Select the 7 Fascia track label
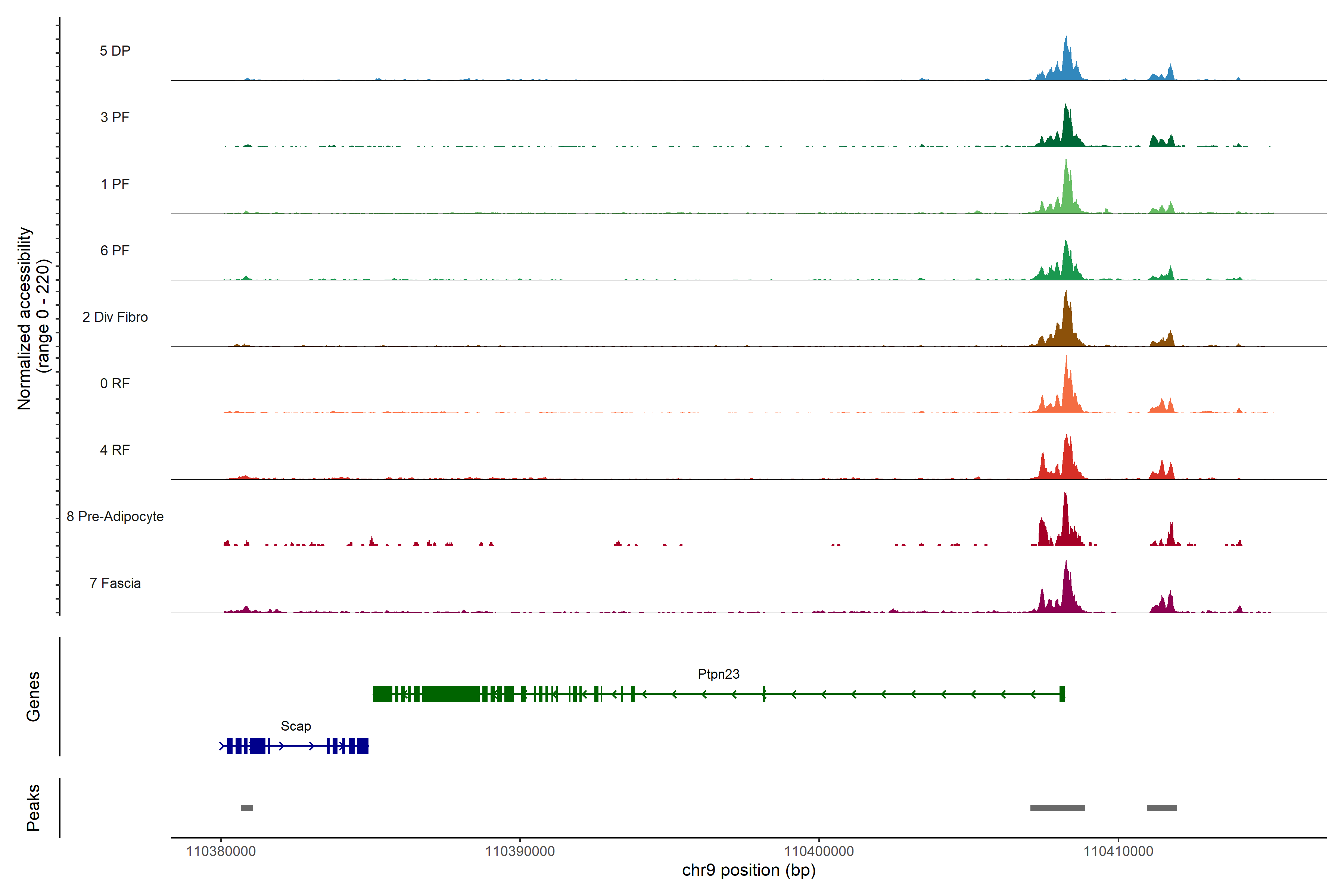 (115, 583)
